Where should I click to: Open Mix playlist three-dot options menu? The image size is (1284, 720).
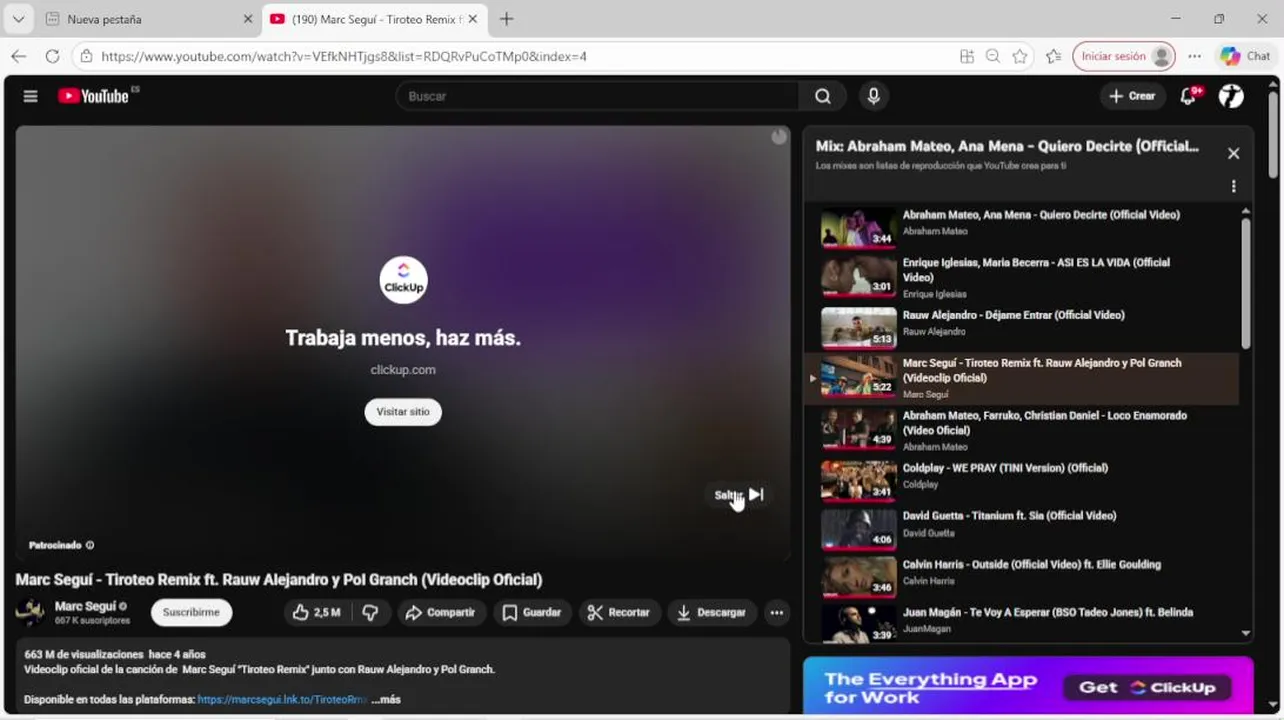(x=1233, y=186)
